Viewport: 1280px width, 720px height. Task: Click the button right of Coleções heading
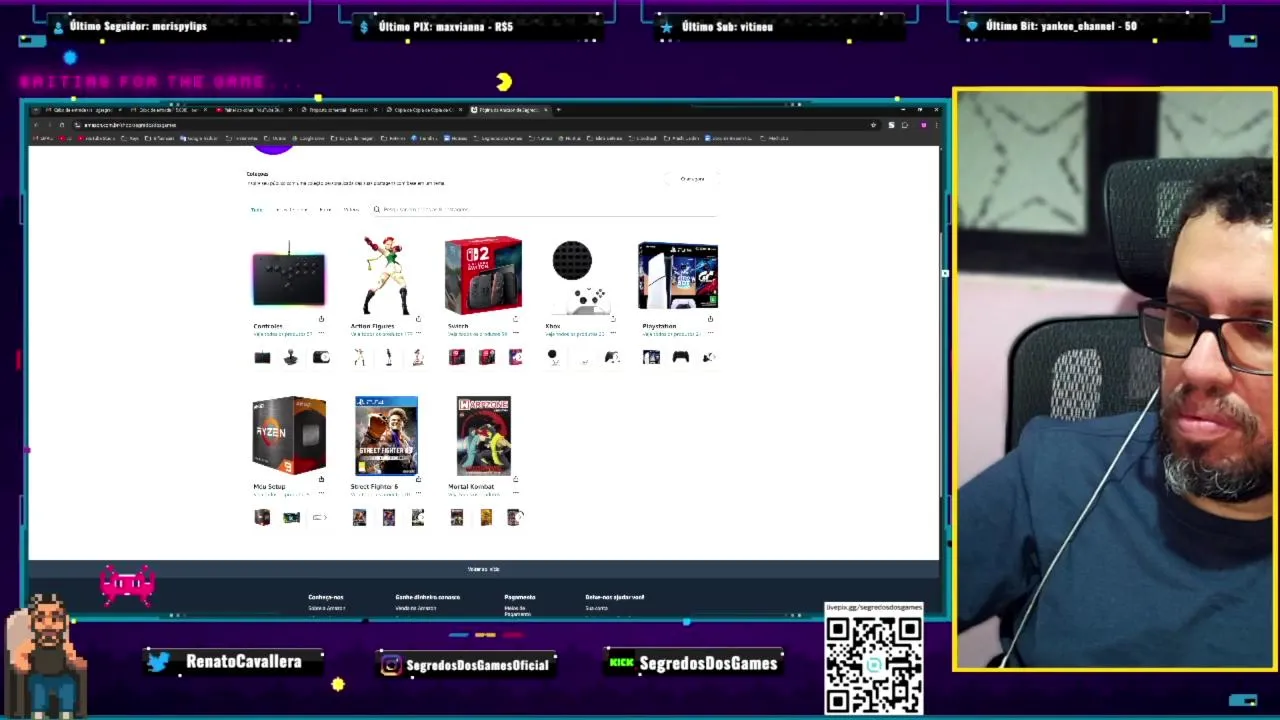coord(692,179)
